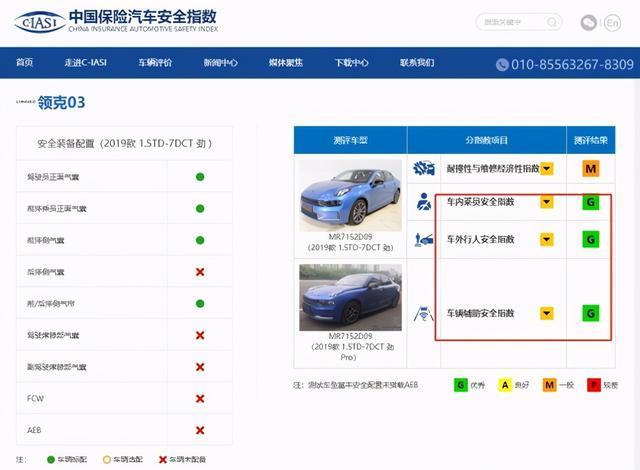Click the red P legend swatch

594,385
